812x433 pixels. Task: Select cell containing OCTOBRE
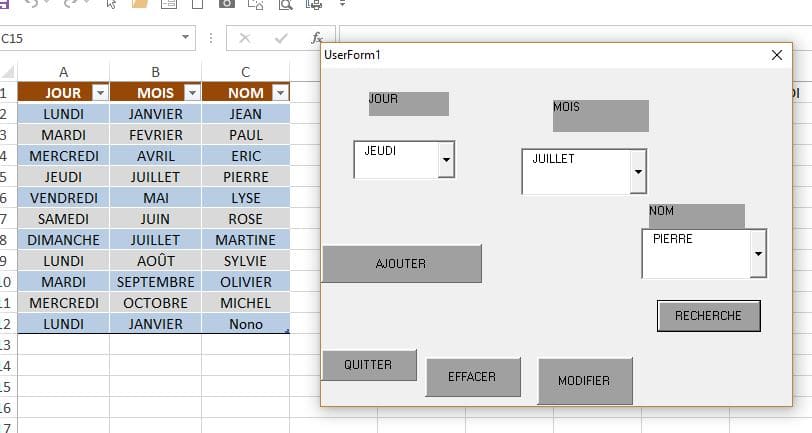pos(155,302)
